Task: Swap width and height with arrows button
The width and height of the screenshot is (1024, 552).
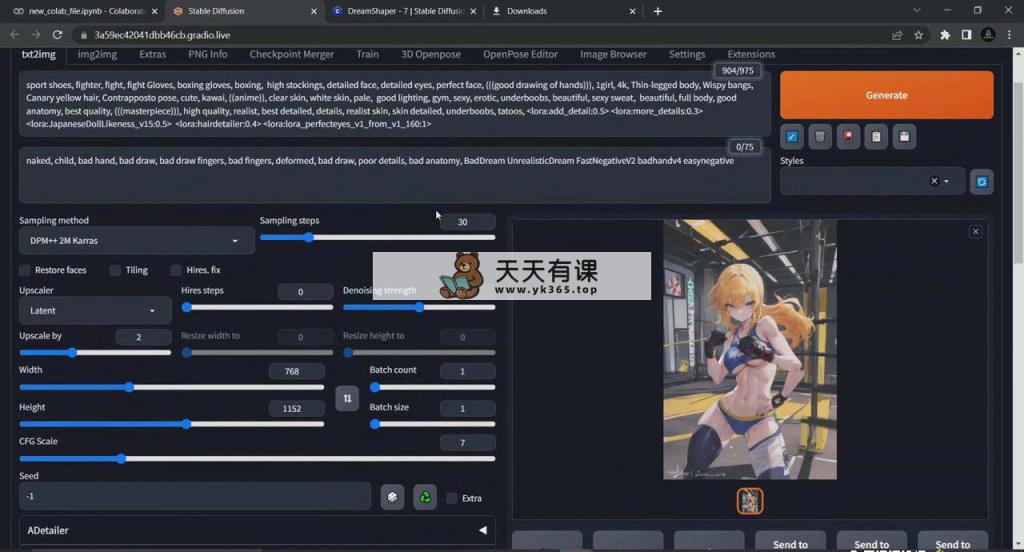Action: click(x=347, y=398)
